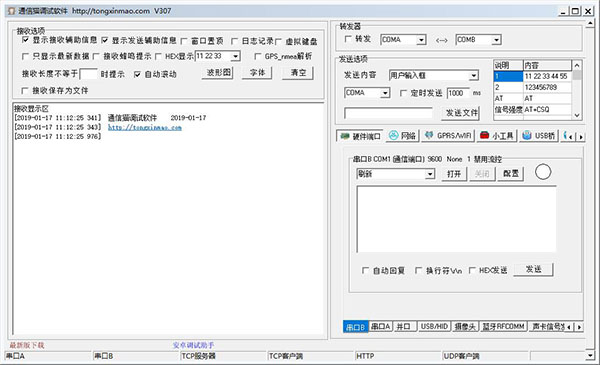Click the 发送 send button

click(x=533, y=269)
